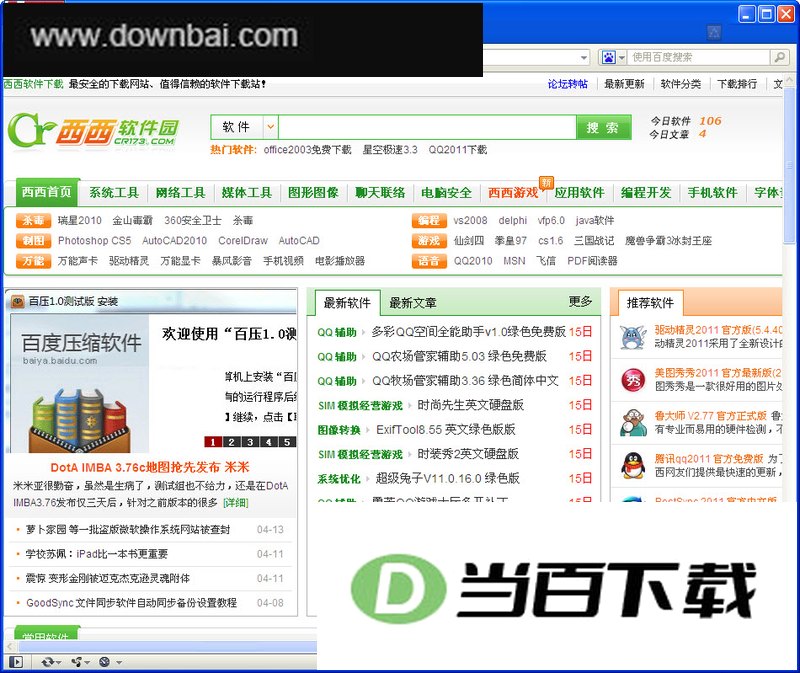
Task: Toggle the panel sidebar icon in status bar
Action: coord(16,662)
